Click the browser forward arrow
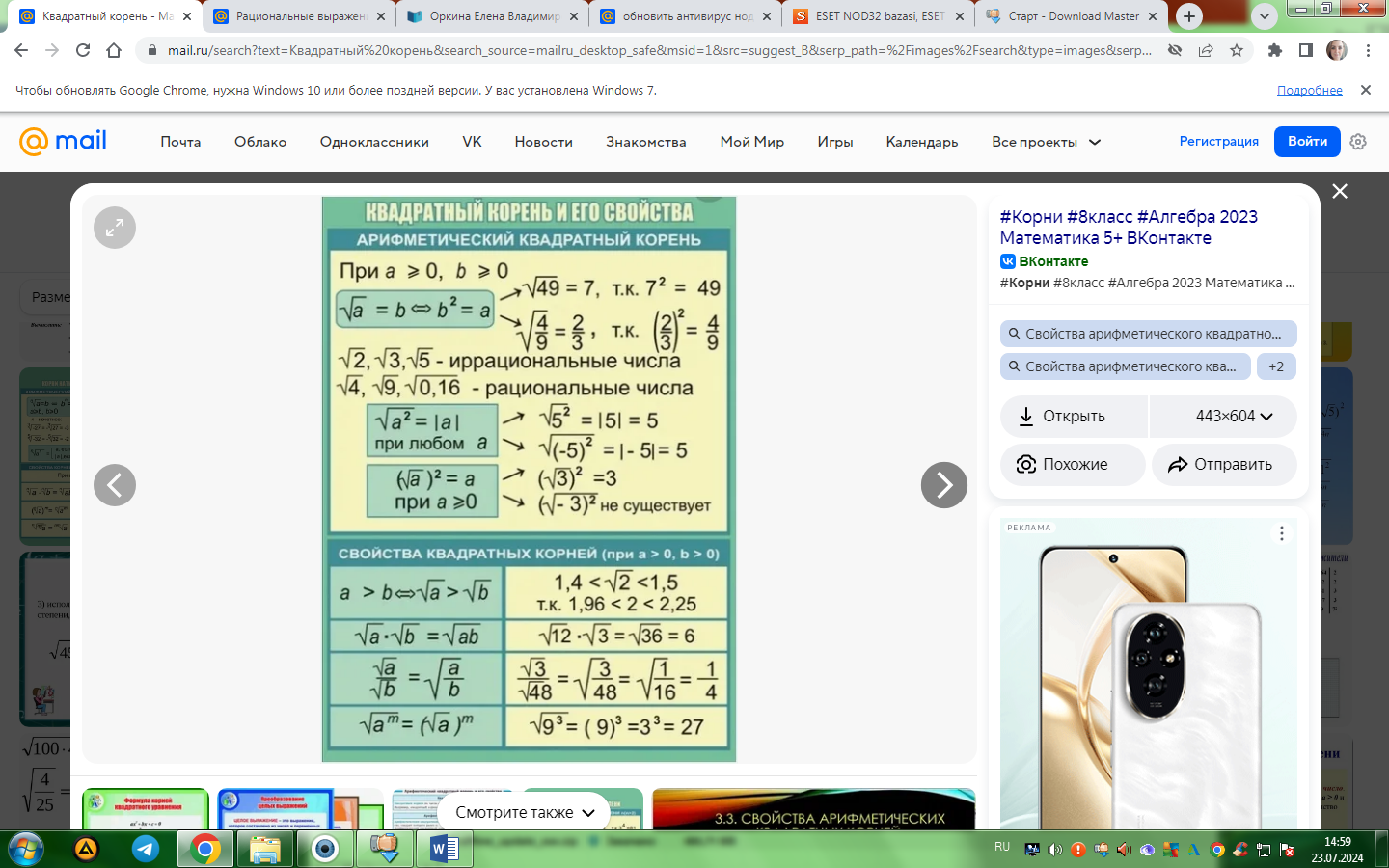 coord(52,50)
